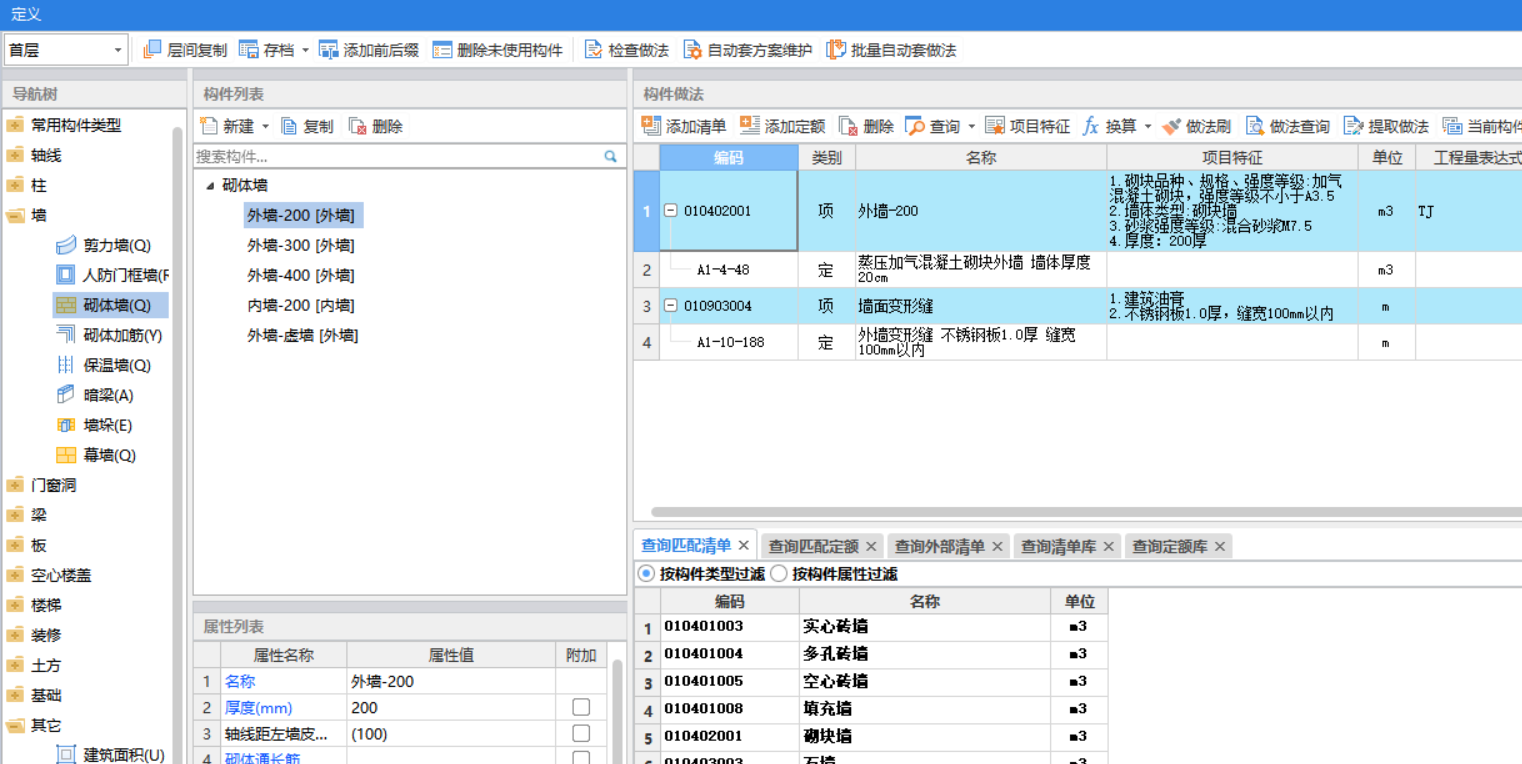Select 内墙-200 [内墙] component
Image resolution: width=1522 pixels, height=764 pixels.
pos(301,305)
